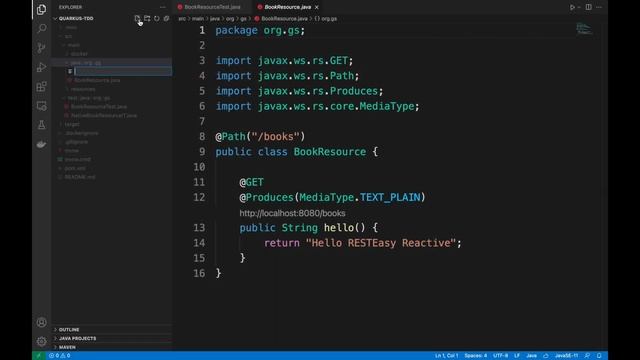The image size is (640, 360).
Task: Open editor more actions ellipsis
Action: click(599, 7)
